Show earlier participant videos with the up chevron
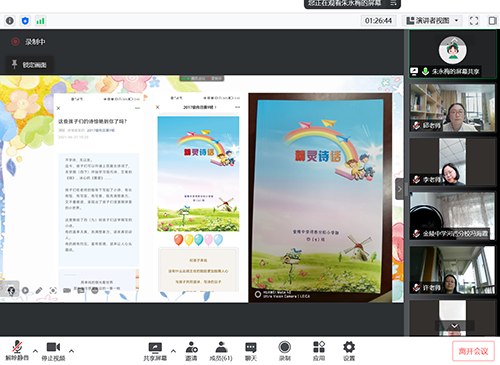Image resolution: width=500 pixels, height=365 pixels. [x=454, y=40]
